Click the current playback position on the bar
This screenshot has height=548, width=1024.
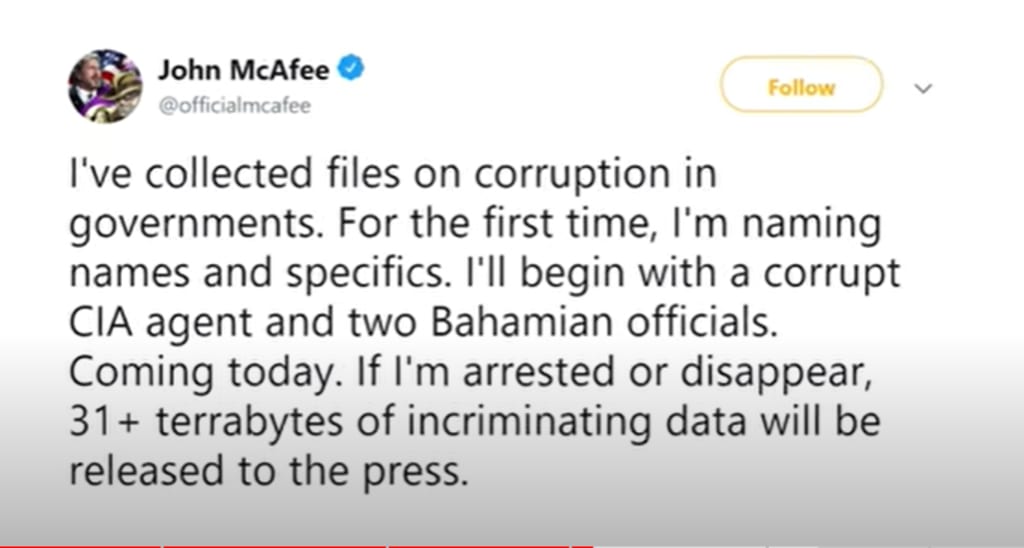coord(592,545)
